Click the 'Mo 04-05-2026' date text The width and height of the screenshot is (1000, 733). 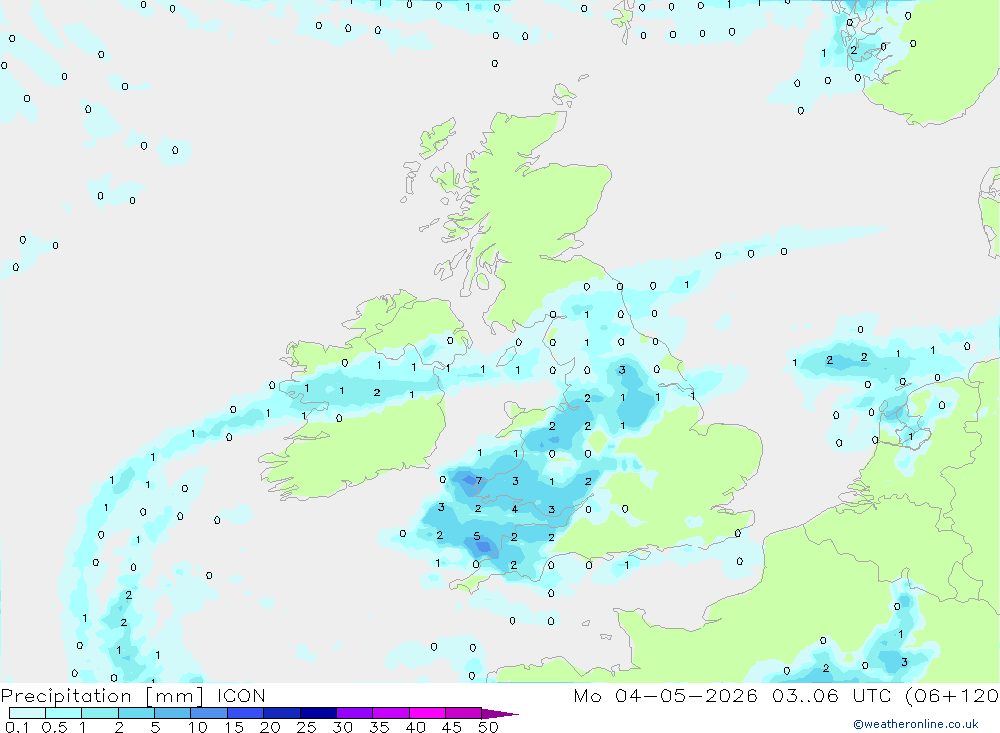pyautogui.click(x=665, y=696)
